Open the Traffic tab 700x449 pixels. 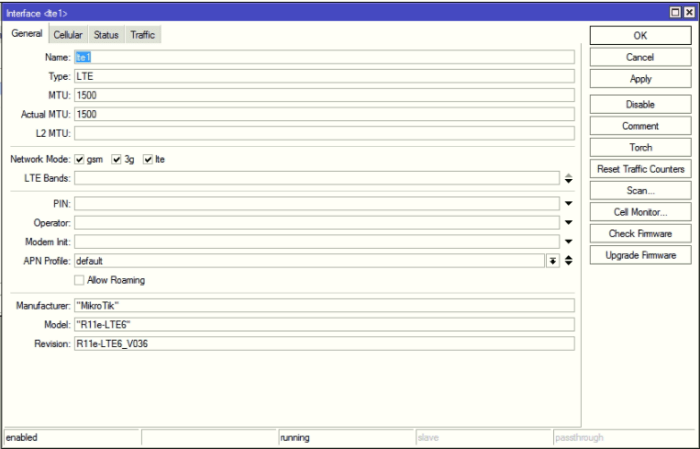tap(143, 35)
